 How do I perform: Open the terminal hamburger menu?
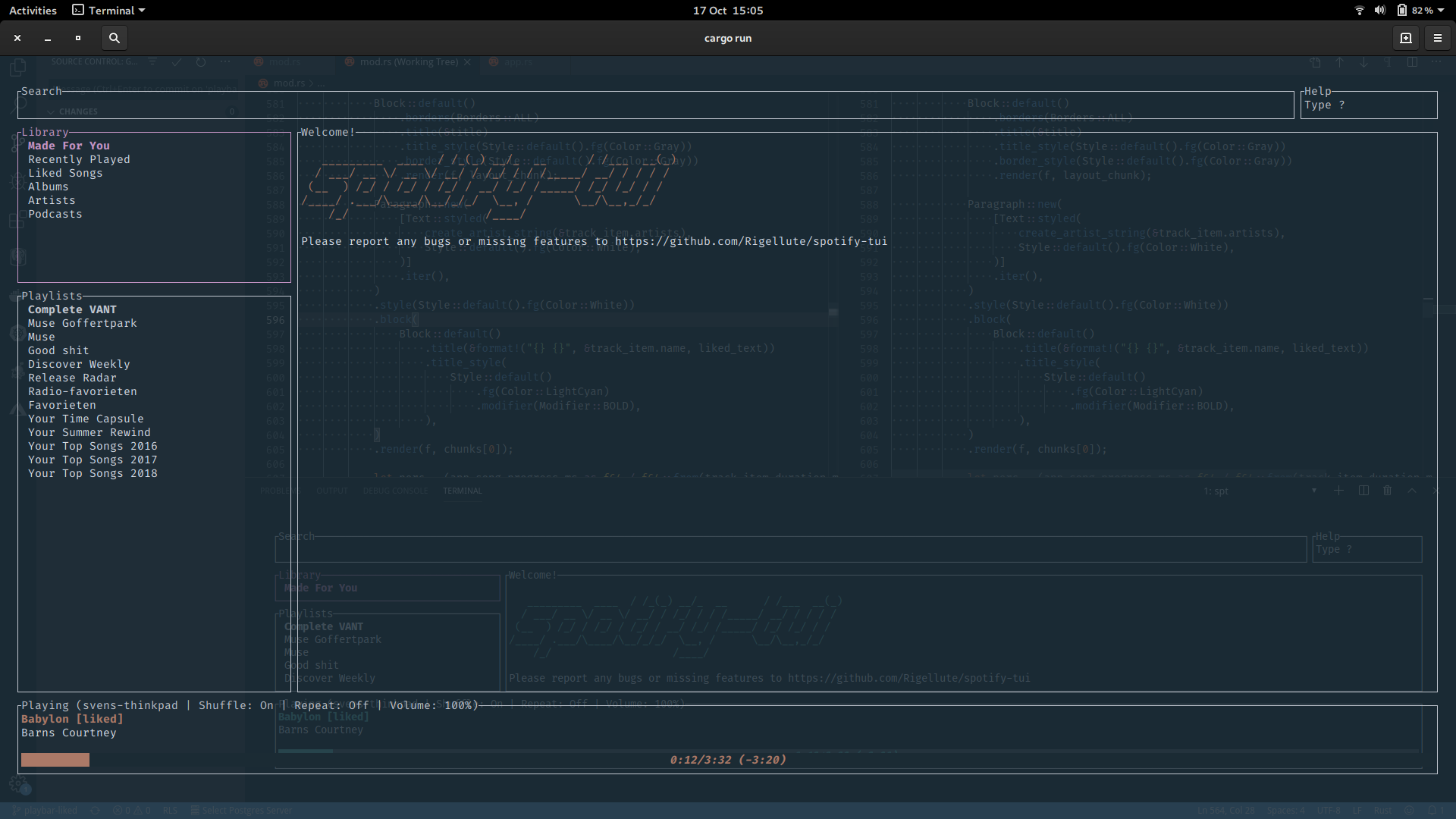[1437, 38]
